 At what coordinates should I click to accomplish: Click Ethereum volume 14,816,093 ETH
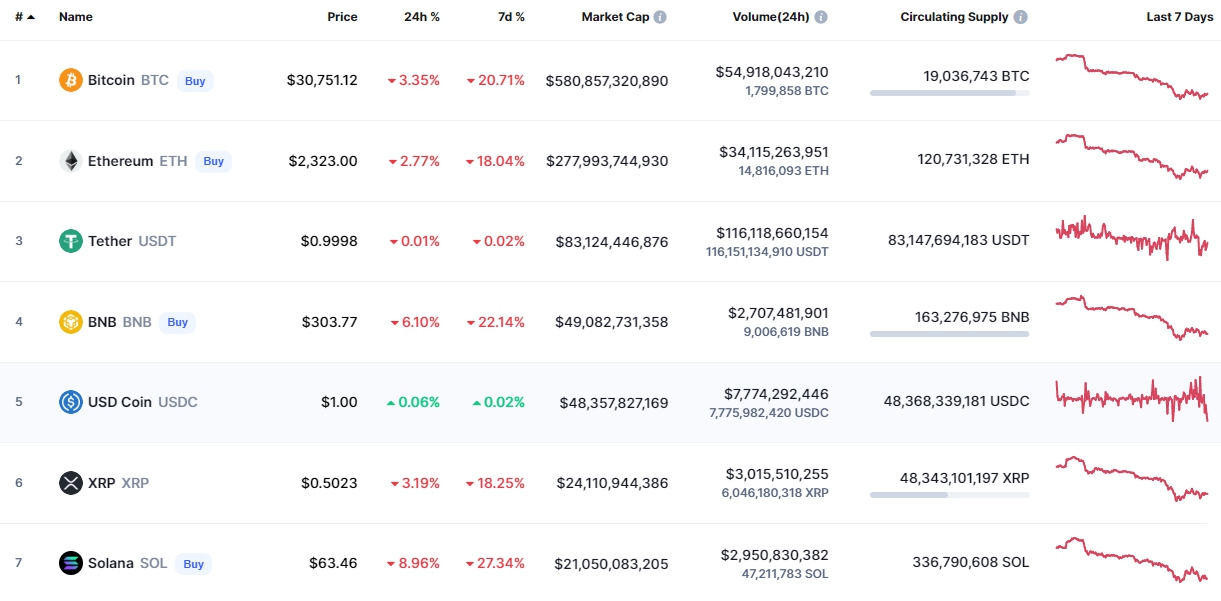point(784,171)
